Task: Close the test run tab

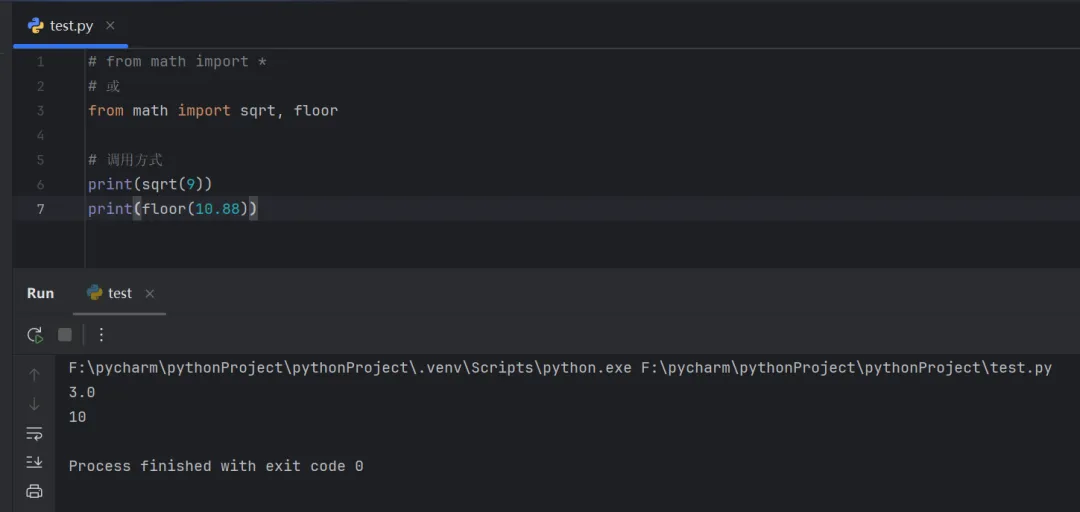Action: coord(150,294)
